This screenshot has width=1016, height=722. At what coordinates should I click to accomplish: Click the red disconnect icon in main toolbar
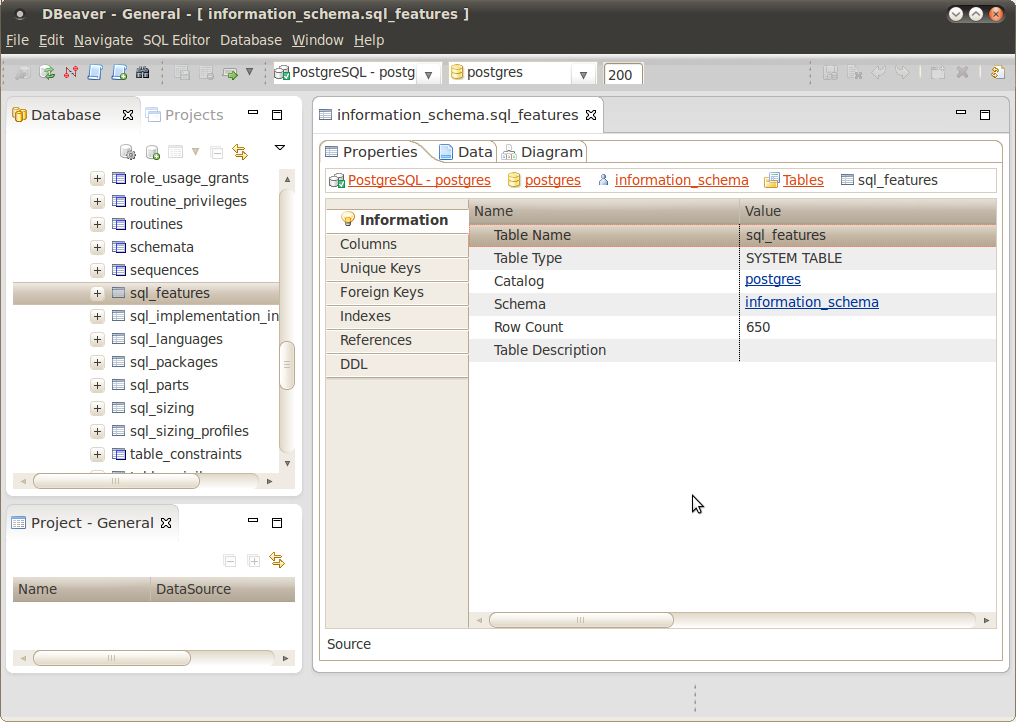pos(71,73)
